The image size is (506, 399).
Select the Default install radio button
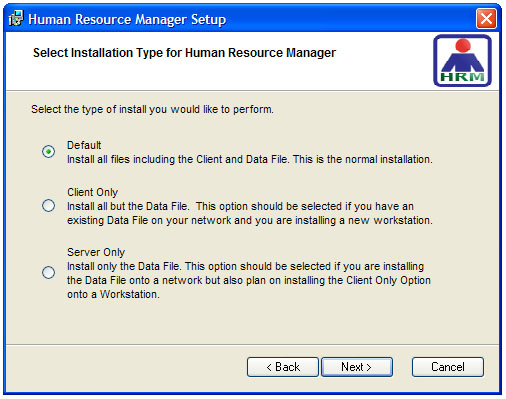48,152
